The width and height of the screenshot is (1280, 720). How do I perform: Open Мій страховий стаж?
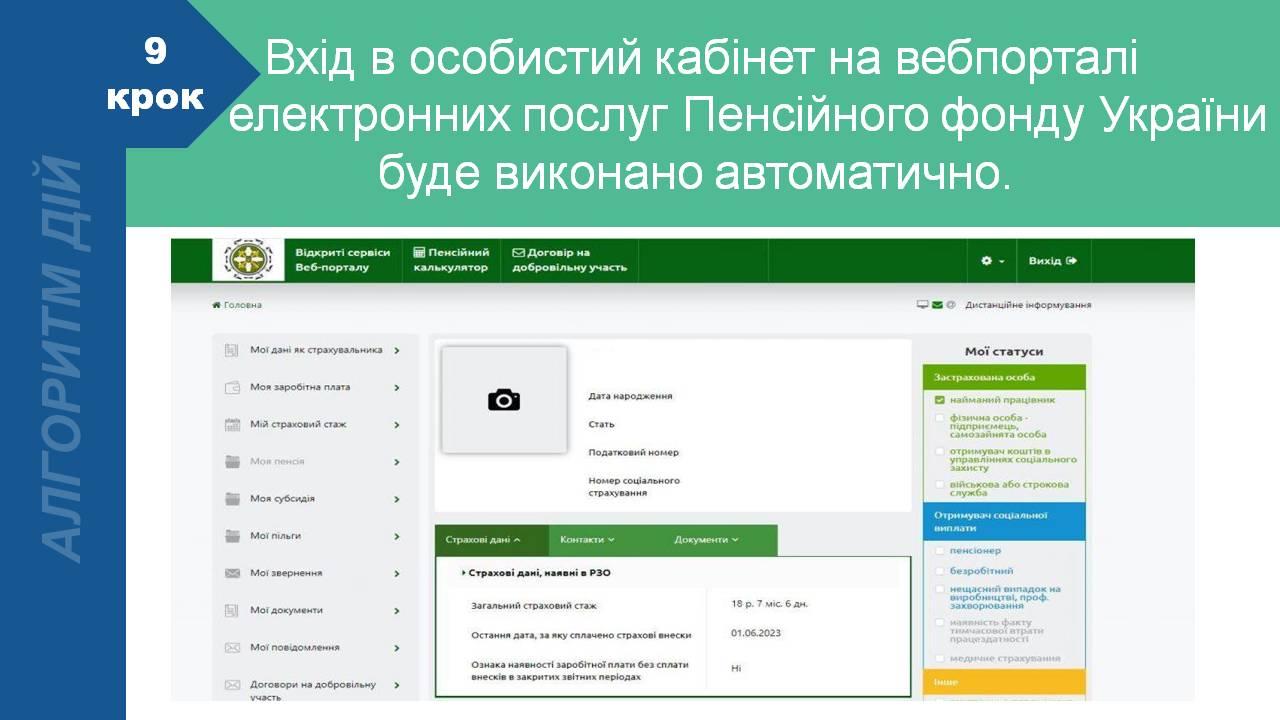coord(298,424)
